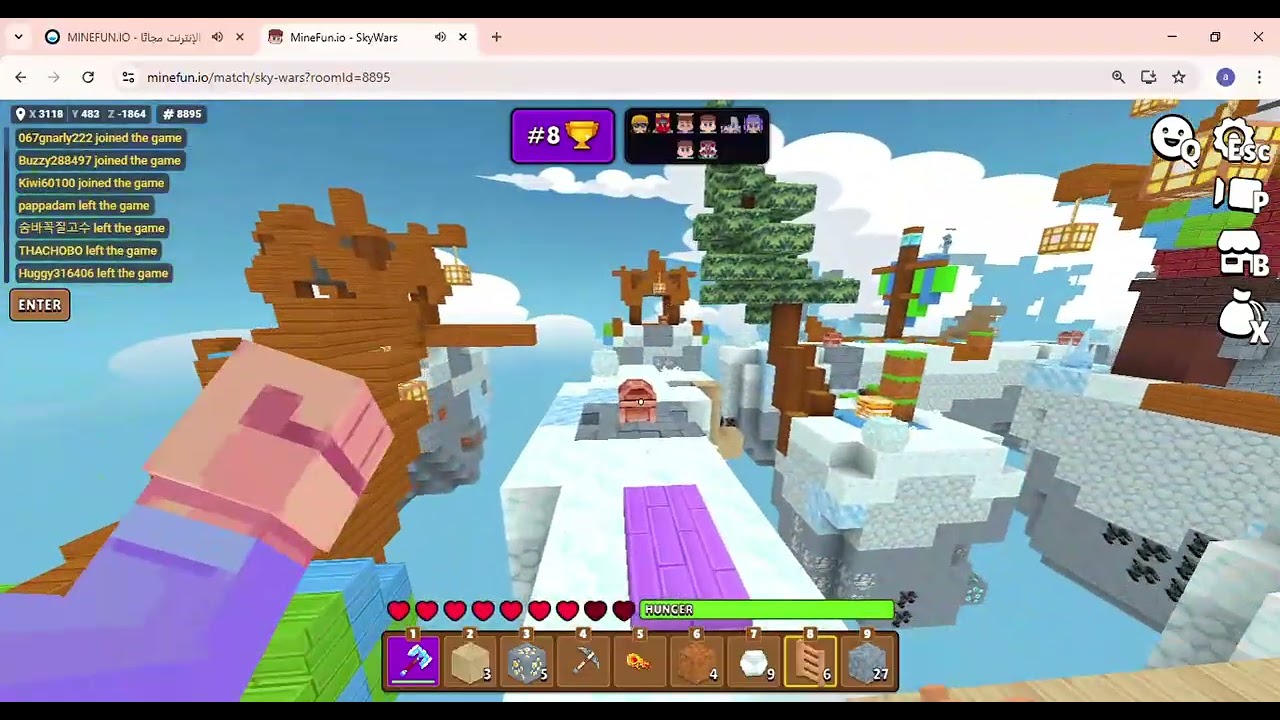
Task: Click the yellow-helmet player avatar
Action: click(x=640, y=124)
